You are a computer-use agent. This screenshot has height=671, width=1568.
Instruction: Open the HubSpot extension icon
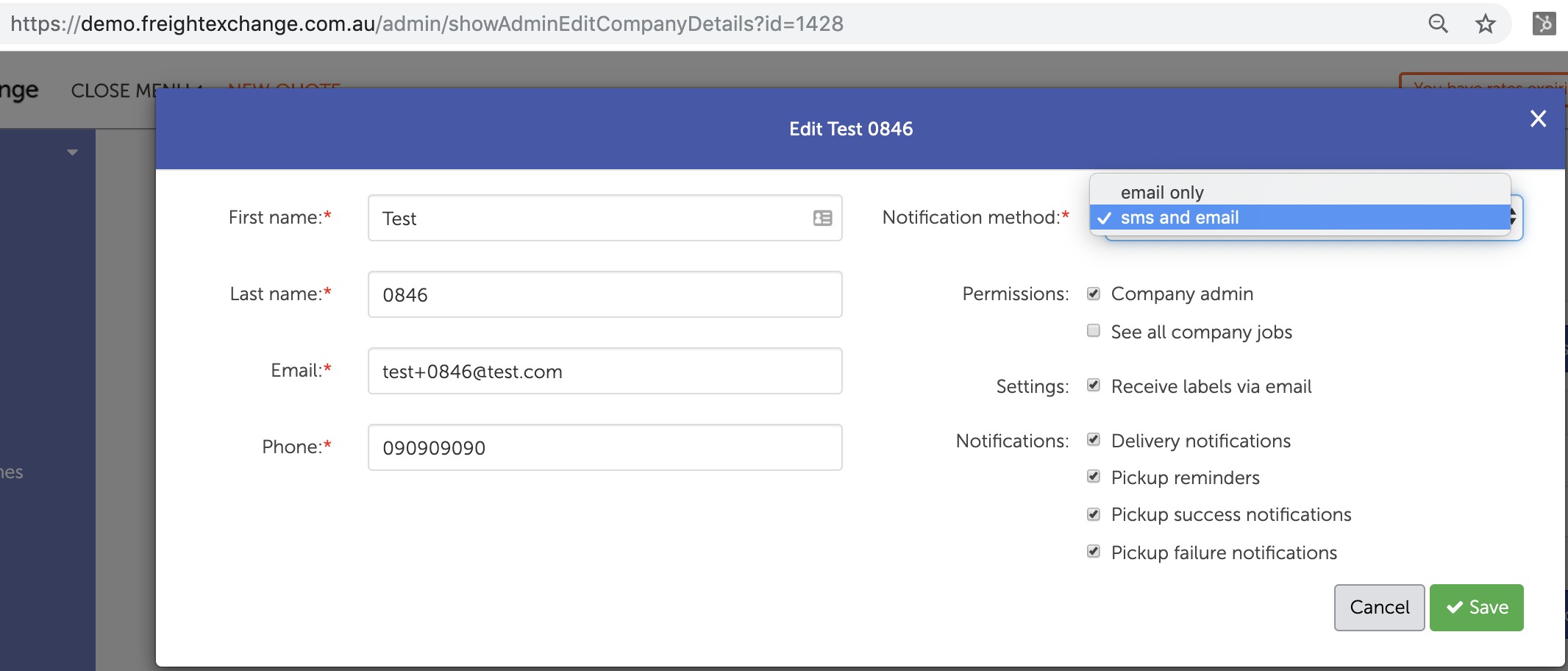(x=1544, y=24)
